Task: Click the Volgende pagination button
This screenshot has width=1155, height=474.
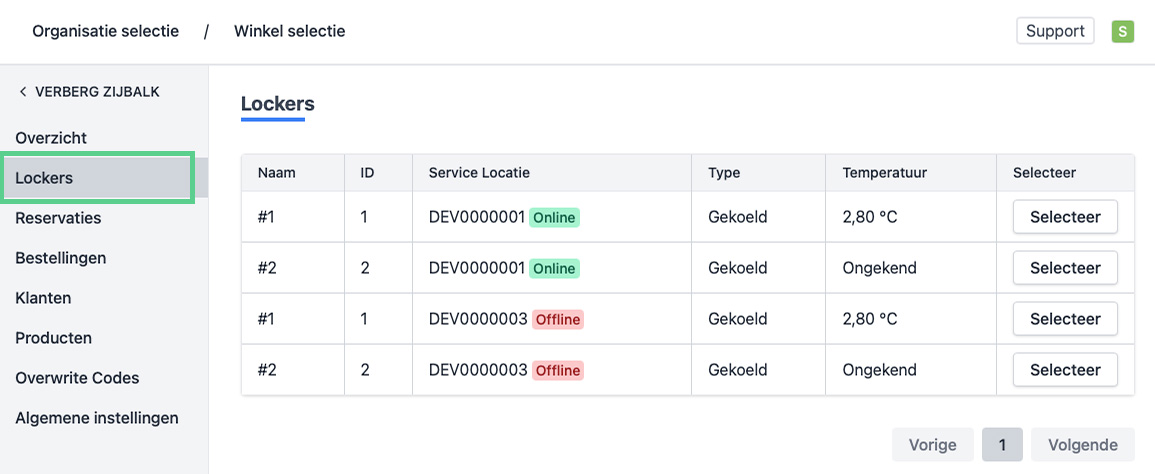Action: click(x=1083, y=445)
